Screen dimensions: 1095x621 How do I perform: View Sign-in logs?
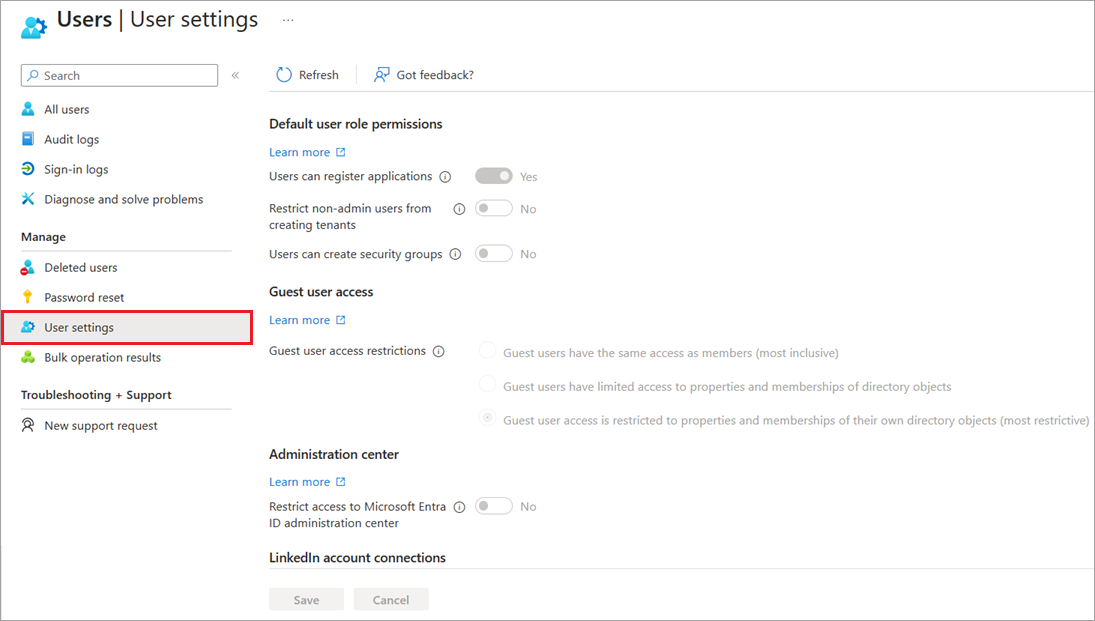click(73, 169)
